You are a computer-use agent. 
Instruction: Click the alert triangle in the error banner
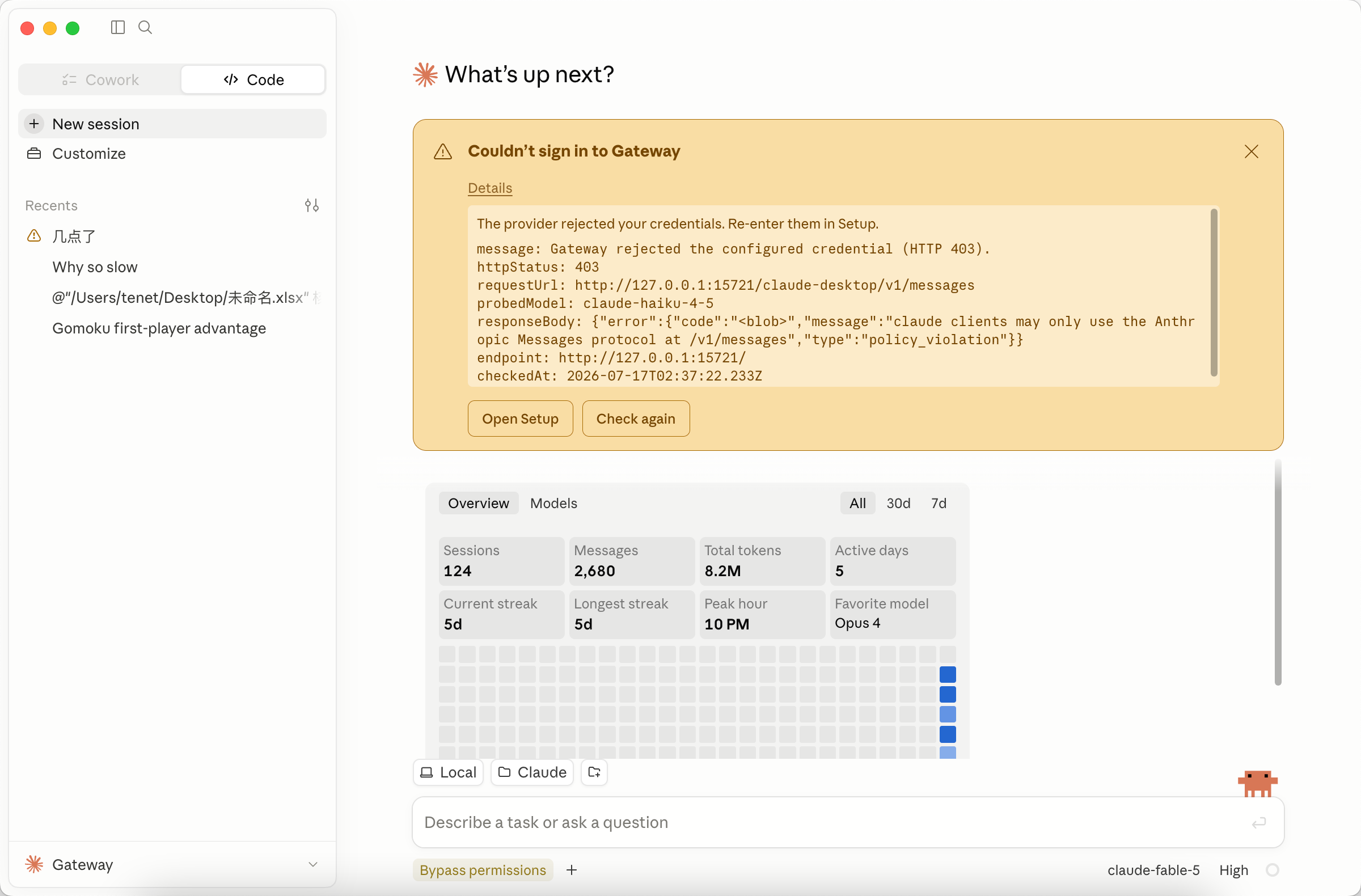[x=443, y=151]
